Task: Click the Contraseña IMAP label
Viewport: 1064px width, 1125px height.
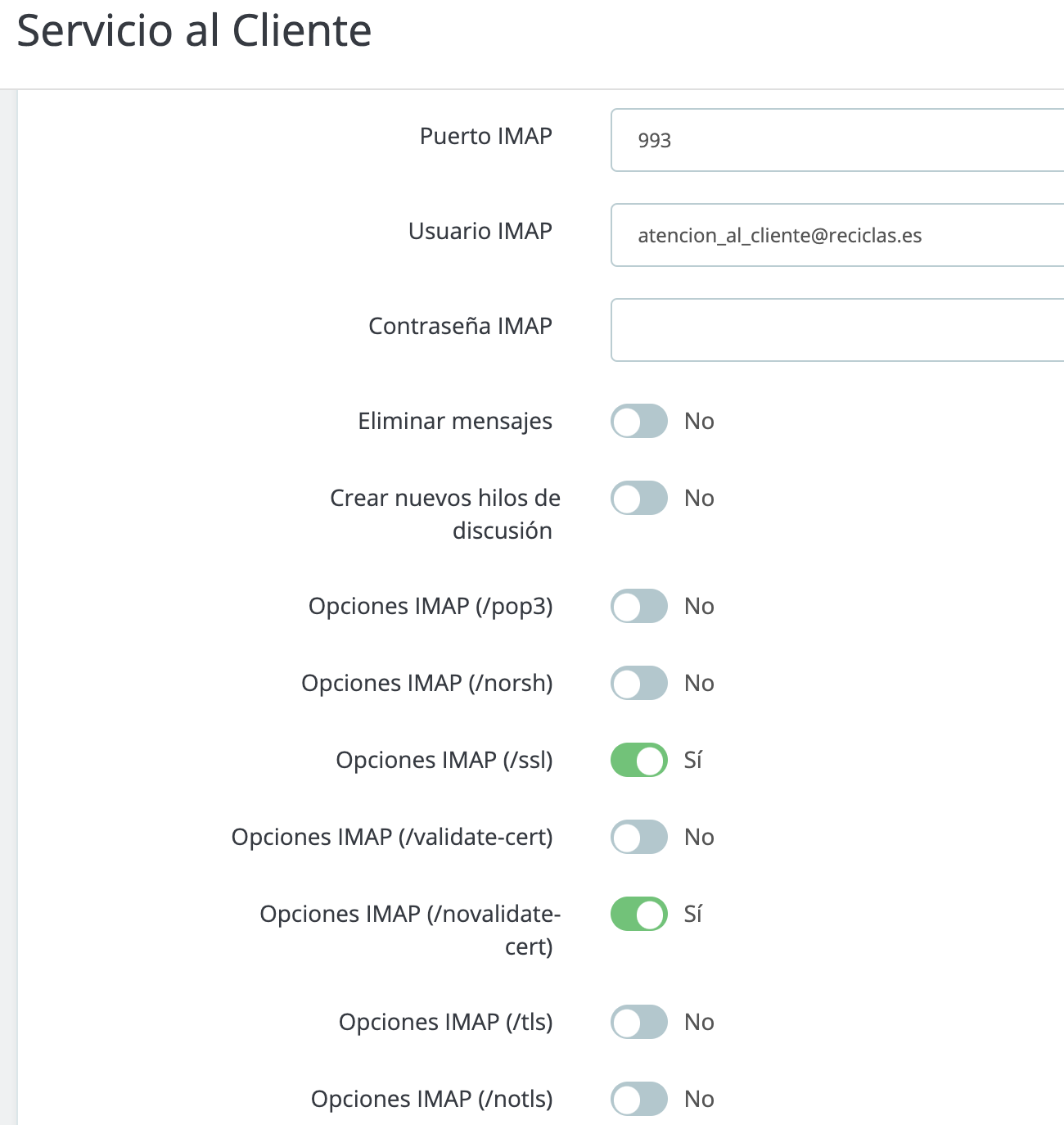Action: (x=460, y=326)
